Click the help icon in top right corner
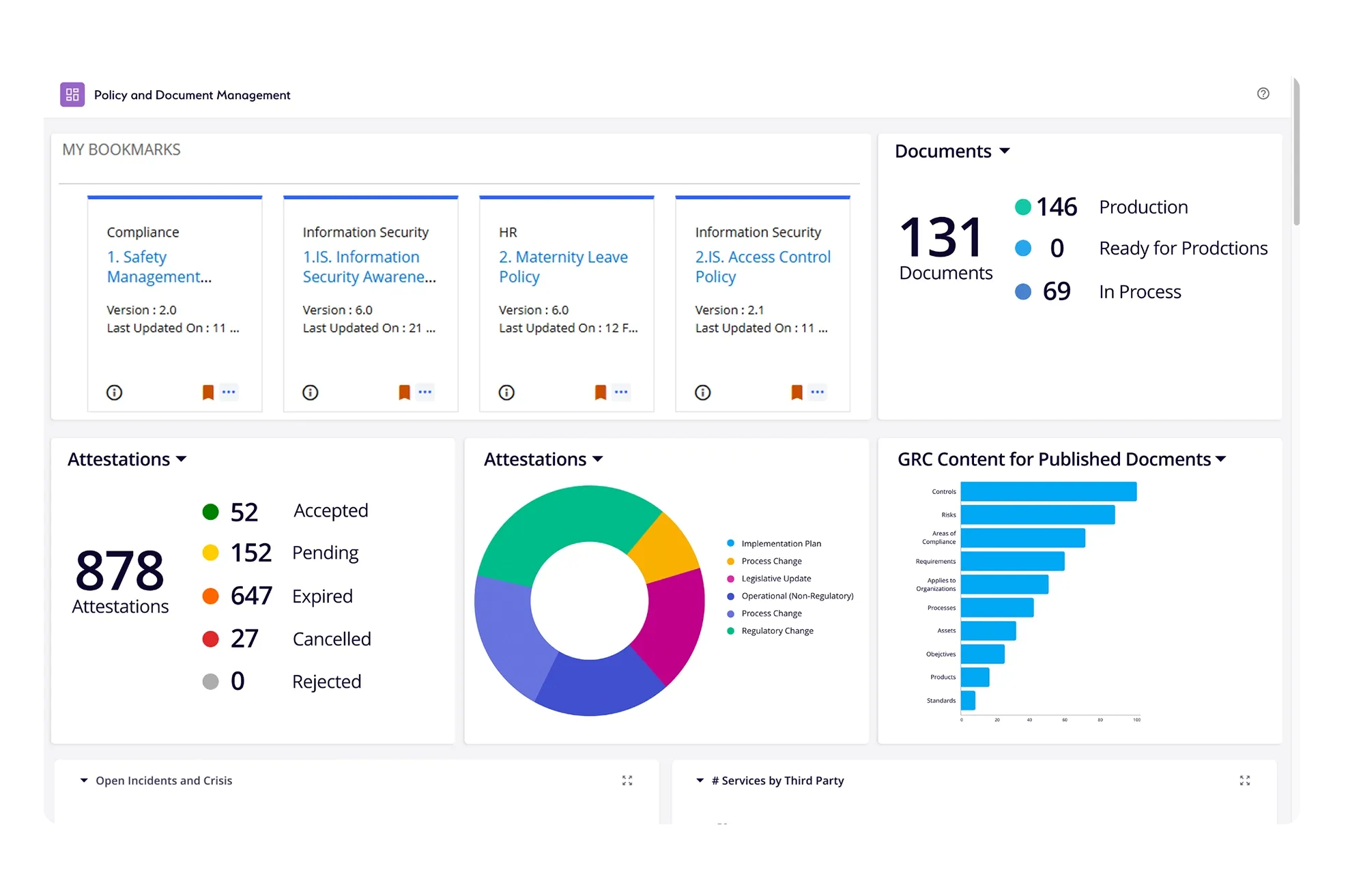The image size is (1348, 896). [1264, 93]
